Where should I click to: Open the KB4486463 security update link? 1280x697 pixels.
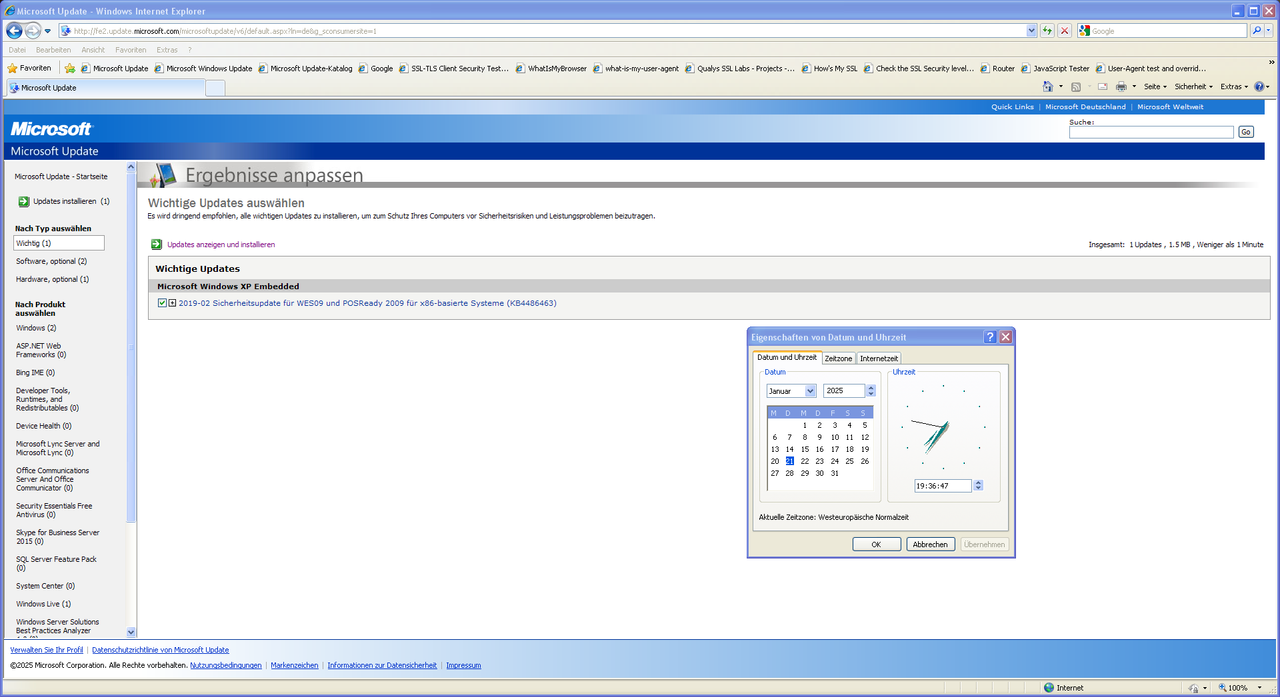(x=368, y=303)
